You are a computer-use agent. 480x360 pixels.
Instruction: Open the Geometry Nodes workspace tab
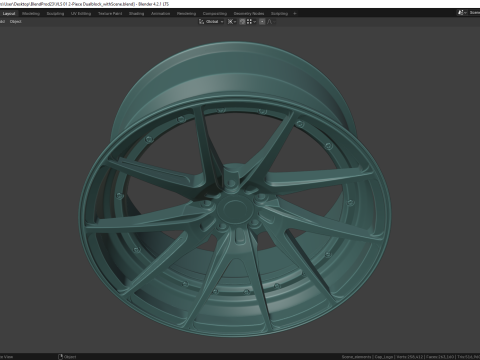point(249,14)
